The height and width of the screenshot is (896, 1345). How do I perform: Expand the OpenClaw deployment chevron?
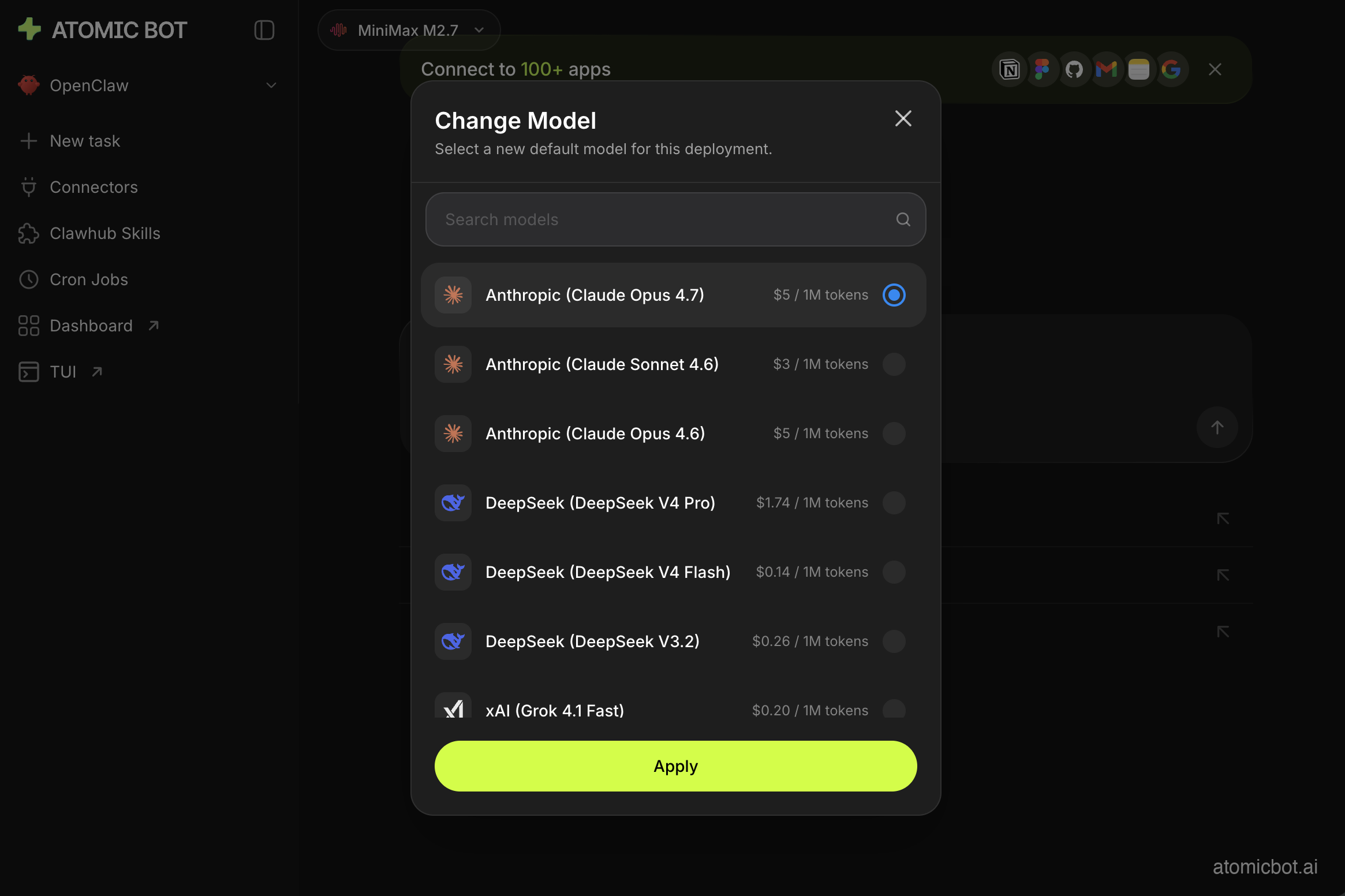point(271,85)
